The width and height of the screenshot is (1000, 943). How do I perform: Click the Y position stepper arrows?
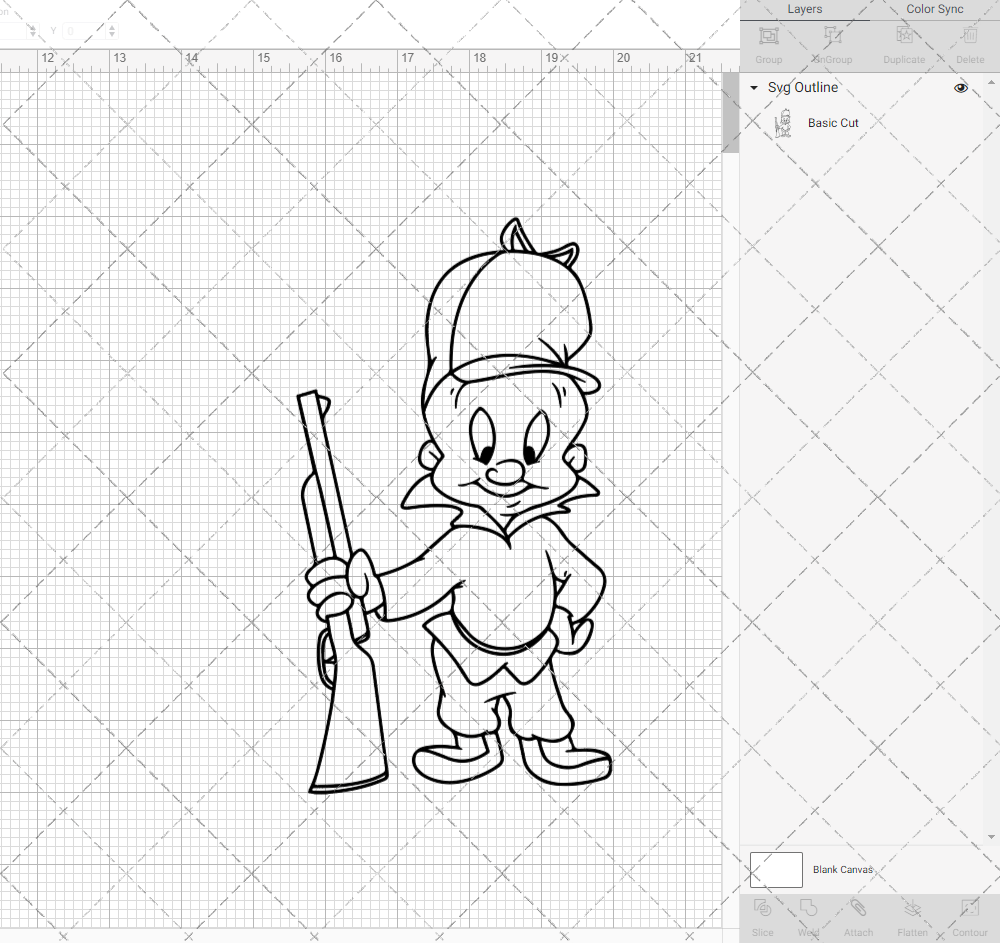tap(112, 31)
